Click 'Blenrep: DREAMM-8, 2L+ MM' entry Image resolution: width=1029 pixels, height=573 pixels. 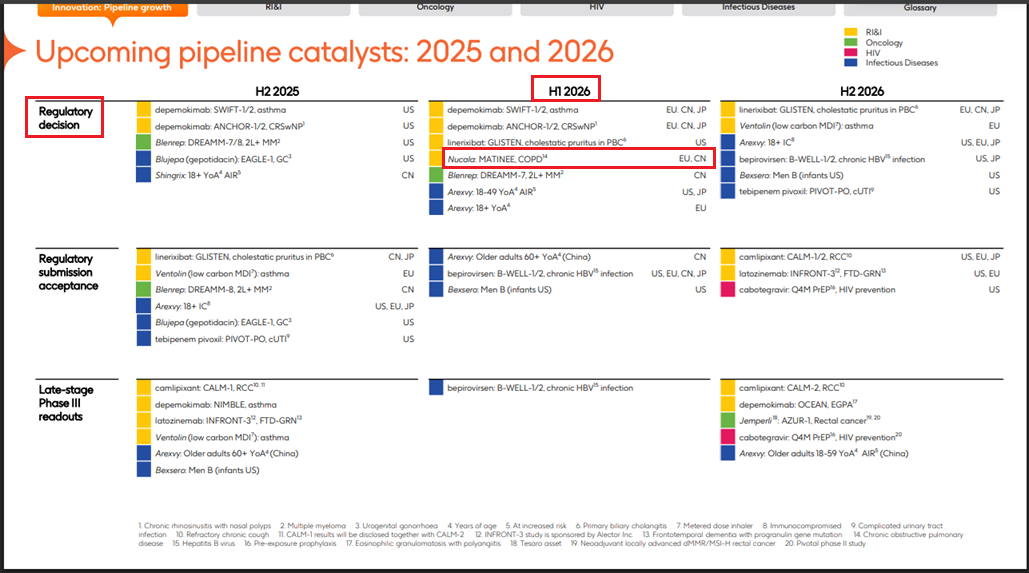pos(213,289)
